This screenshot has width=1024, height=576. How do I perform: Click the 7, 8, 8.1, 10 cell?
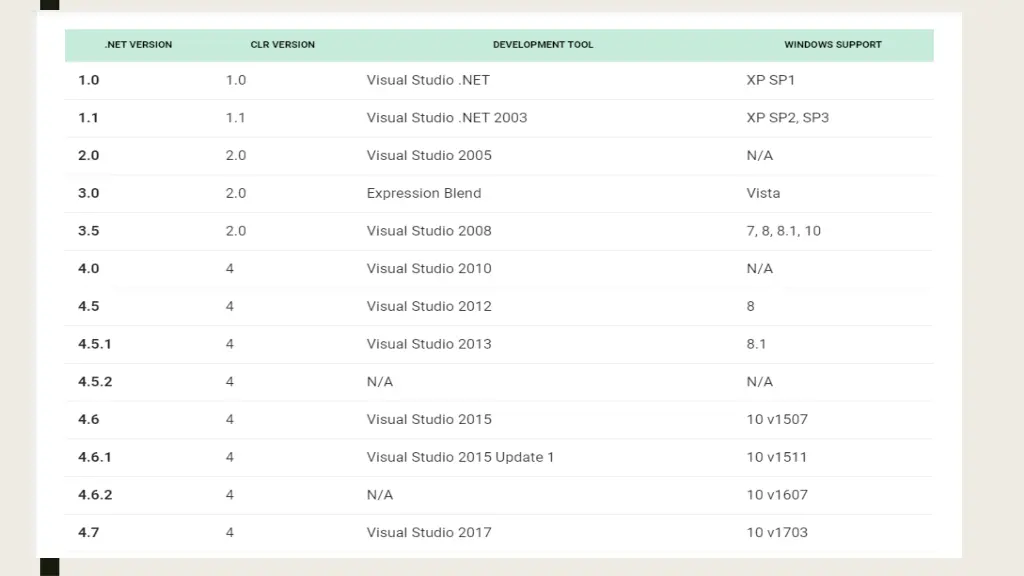pos(784,231)
